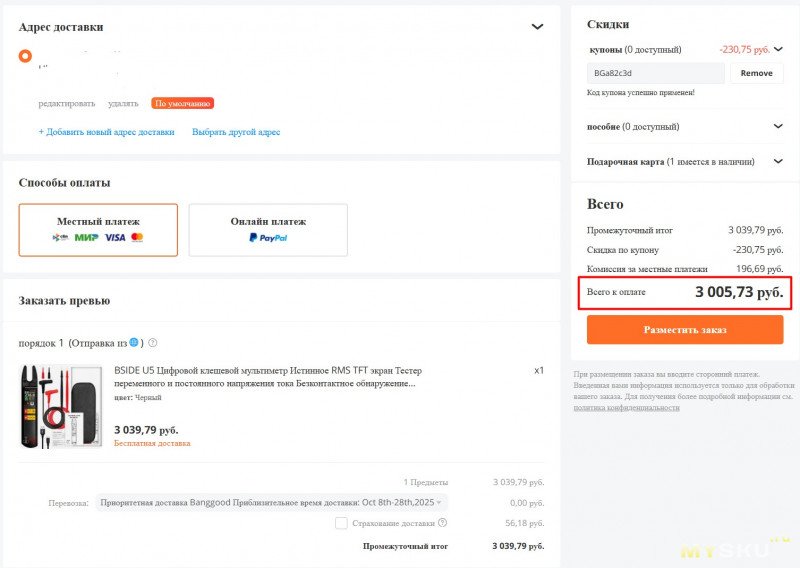The width and height of the screenshot is (800, 568).
Task: Click the Mastercard icon
Action: (x=137, y=237)
